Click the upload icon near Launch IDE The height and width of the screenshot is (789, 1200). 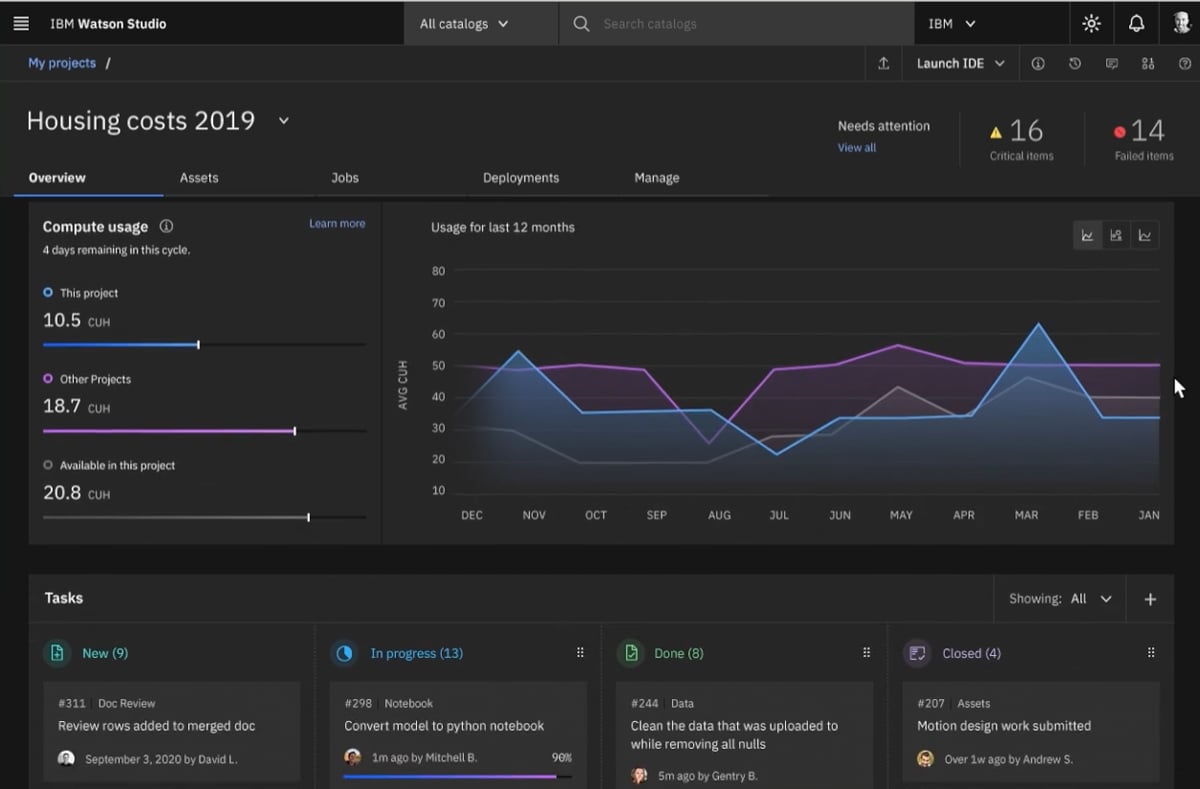[883, 63]
